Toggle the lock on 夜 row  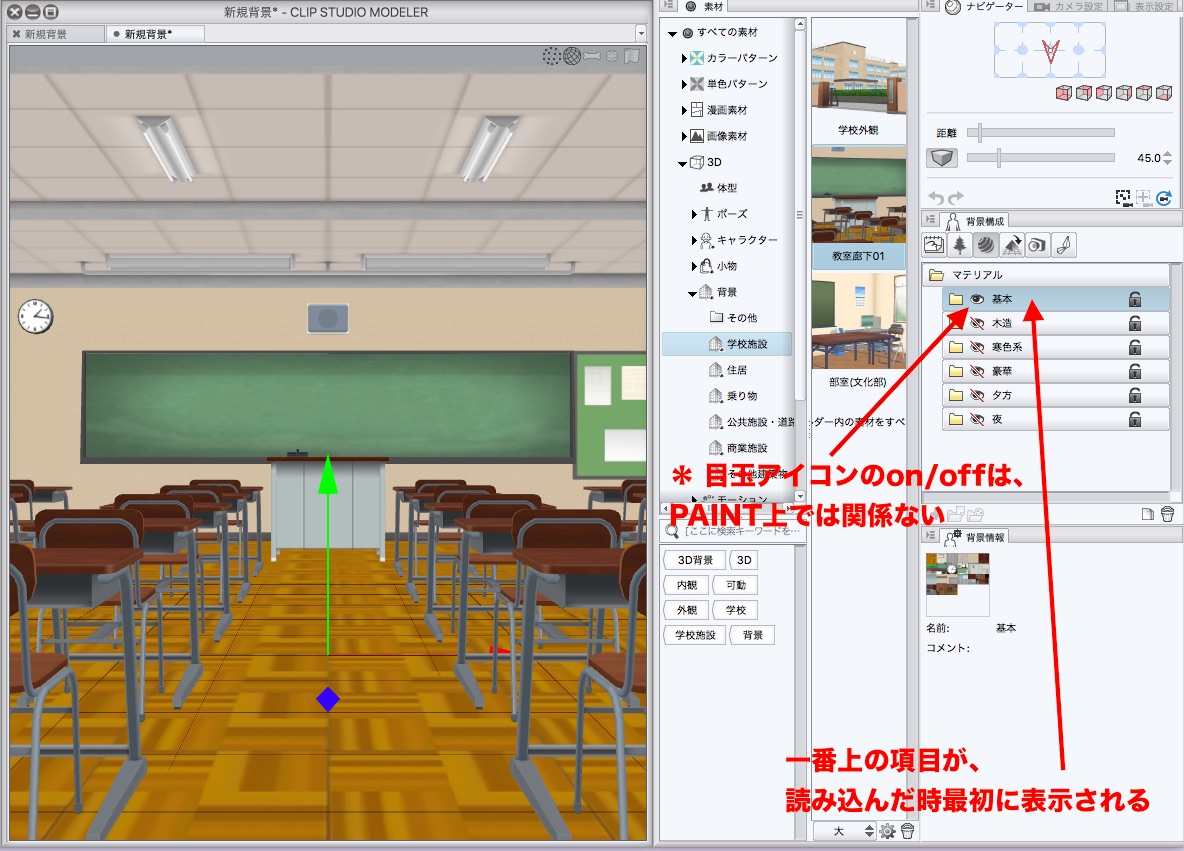[x=1135, y=419]
